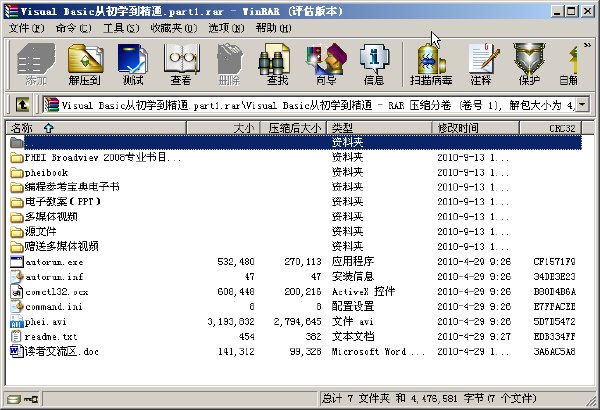Select 编程参考宝典电子书 folder icon
This screenshot has width=600, height=410.
click(x=17, y=187)
